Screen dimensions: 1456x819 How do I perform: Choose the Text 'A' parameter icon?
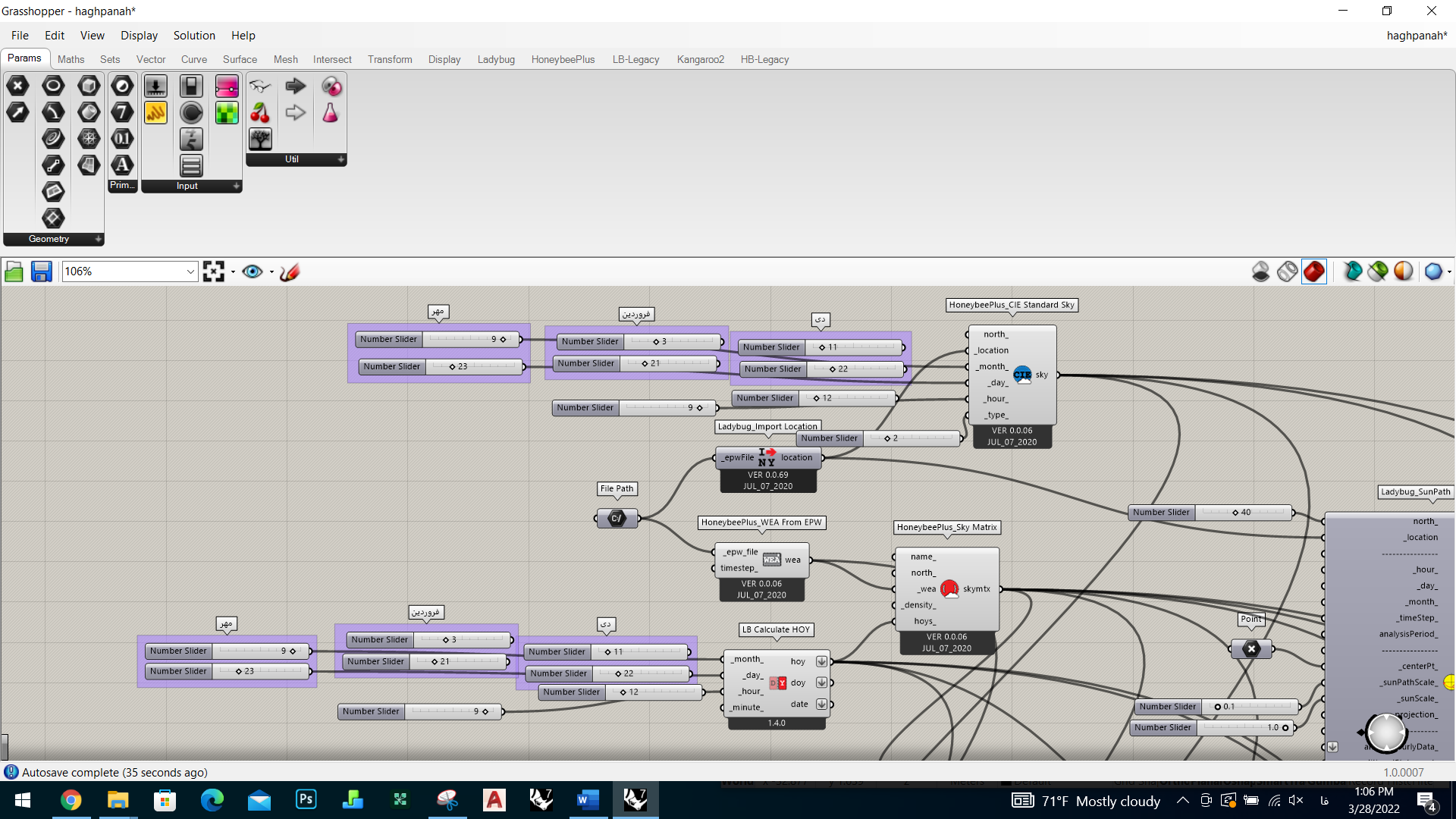(122, 165)
